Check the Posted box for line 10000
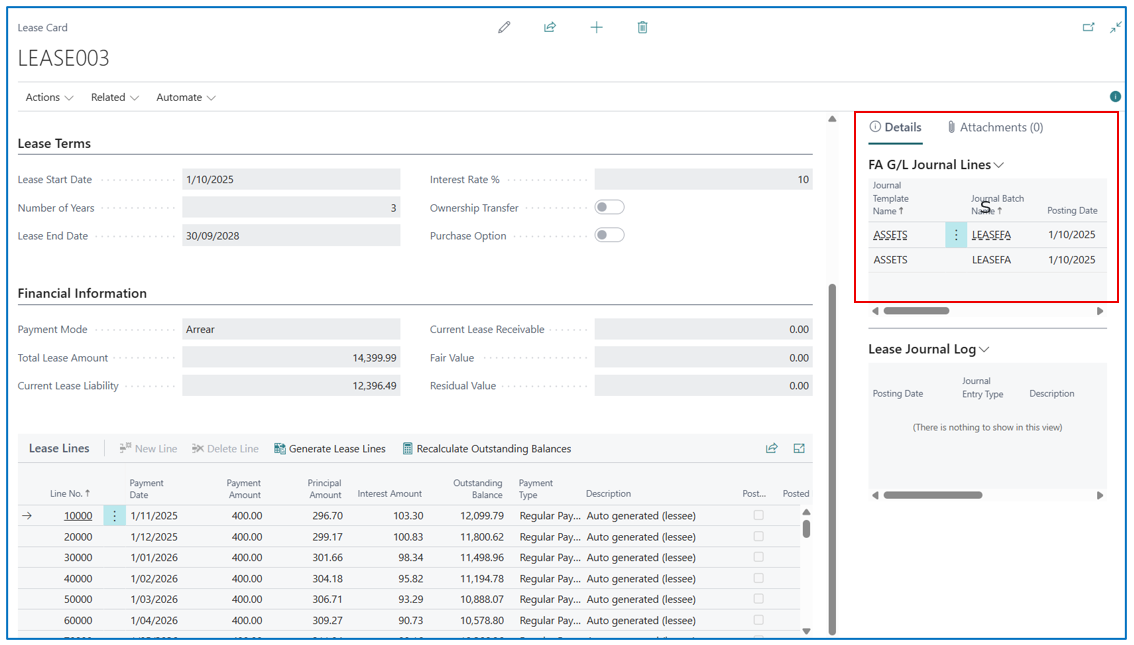Image resolution: width=1134 pixels, height=645 pixels. coord(758,516)
